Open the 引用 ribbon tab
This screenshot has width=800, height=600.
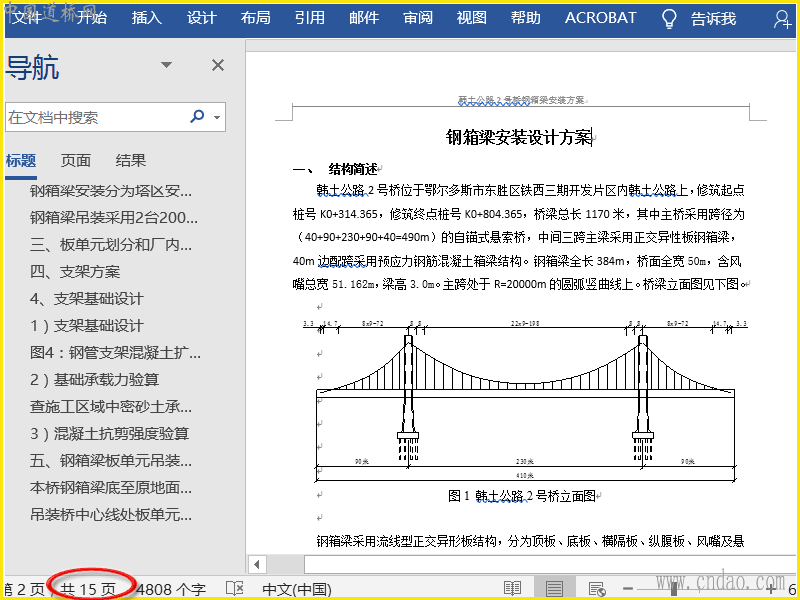309,18
